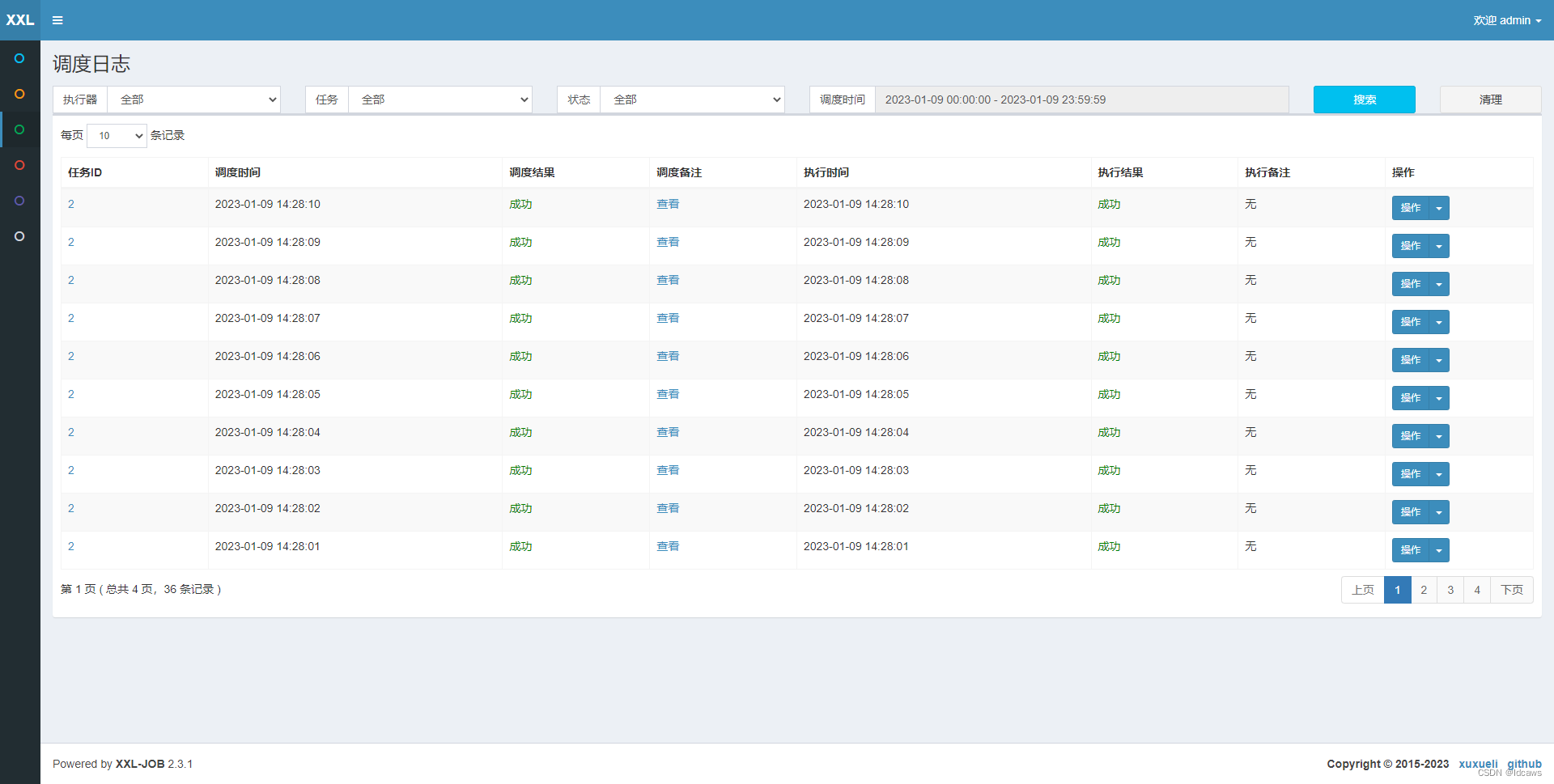View 查看 schedule remark for 14:28:08 row
This screenshot has height=784, width=1554.
668,280
